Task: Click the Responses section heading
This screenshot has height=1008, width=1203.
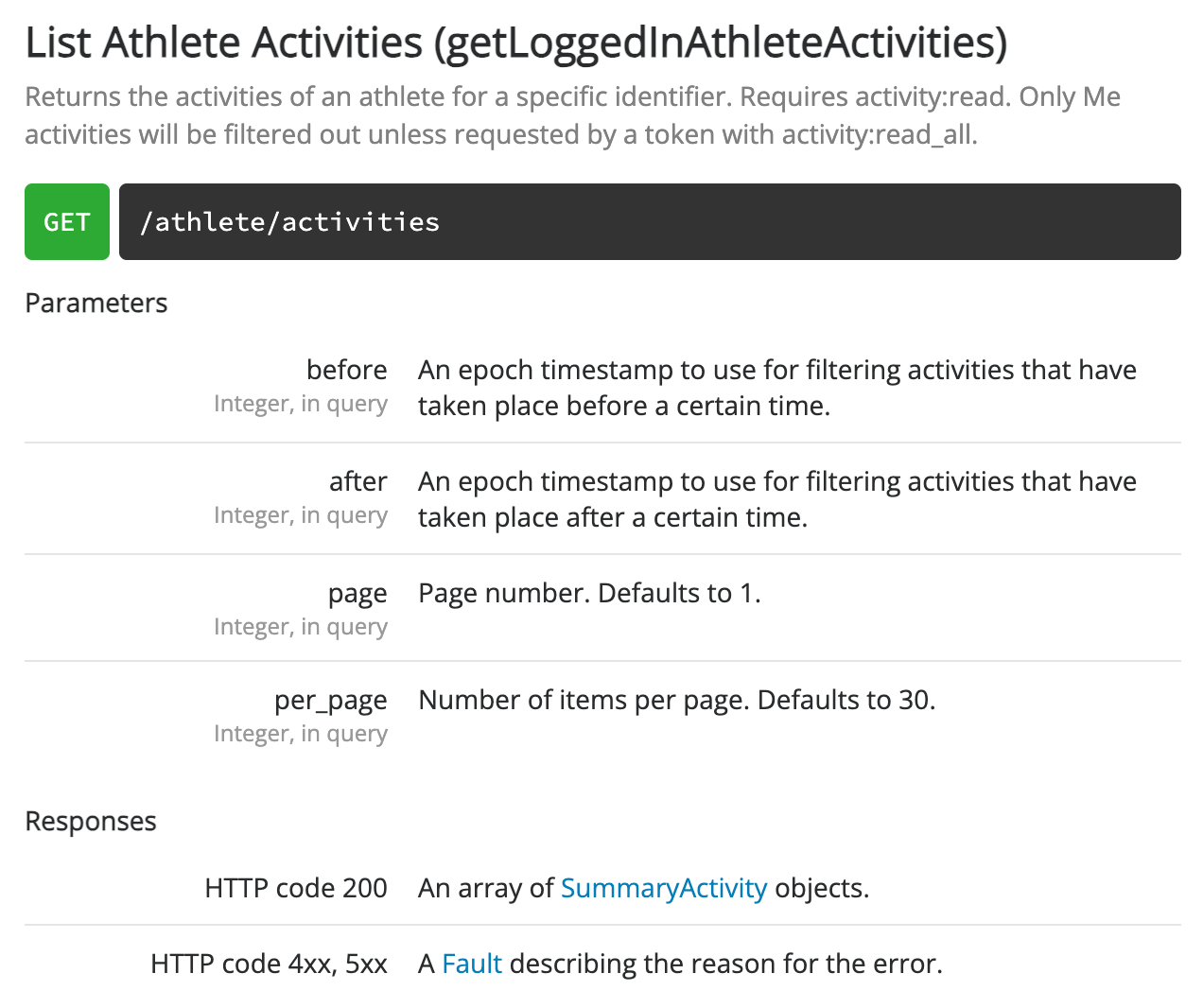Action: 91,821
